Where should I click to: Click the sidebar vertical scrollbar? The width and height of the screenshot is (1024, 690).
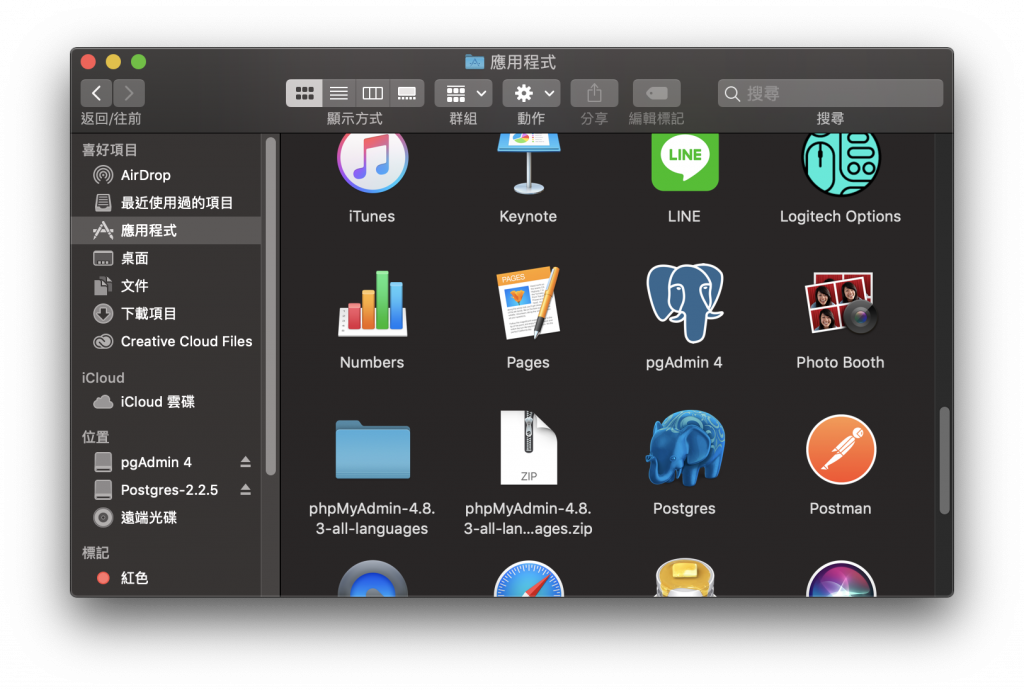(x=270, y=307)
